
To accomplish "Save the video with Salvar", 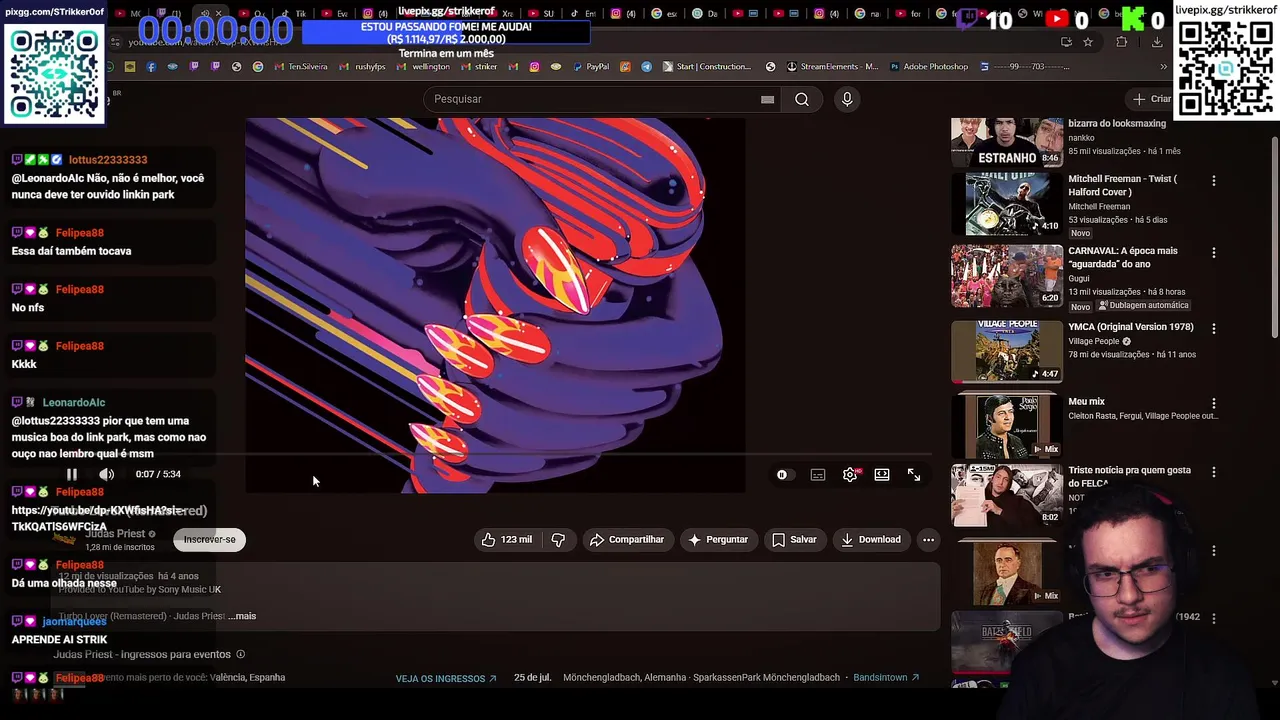I will (794, 540).
